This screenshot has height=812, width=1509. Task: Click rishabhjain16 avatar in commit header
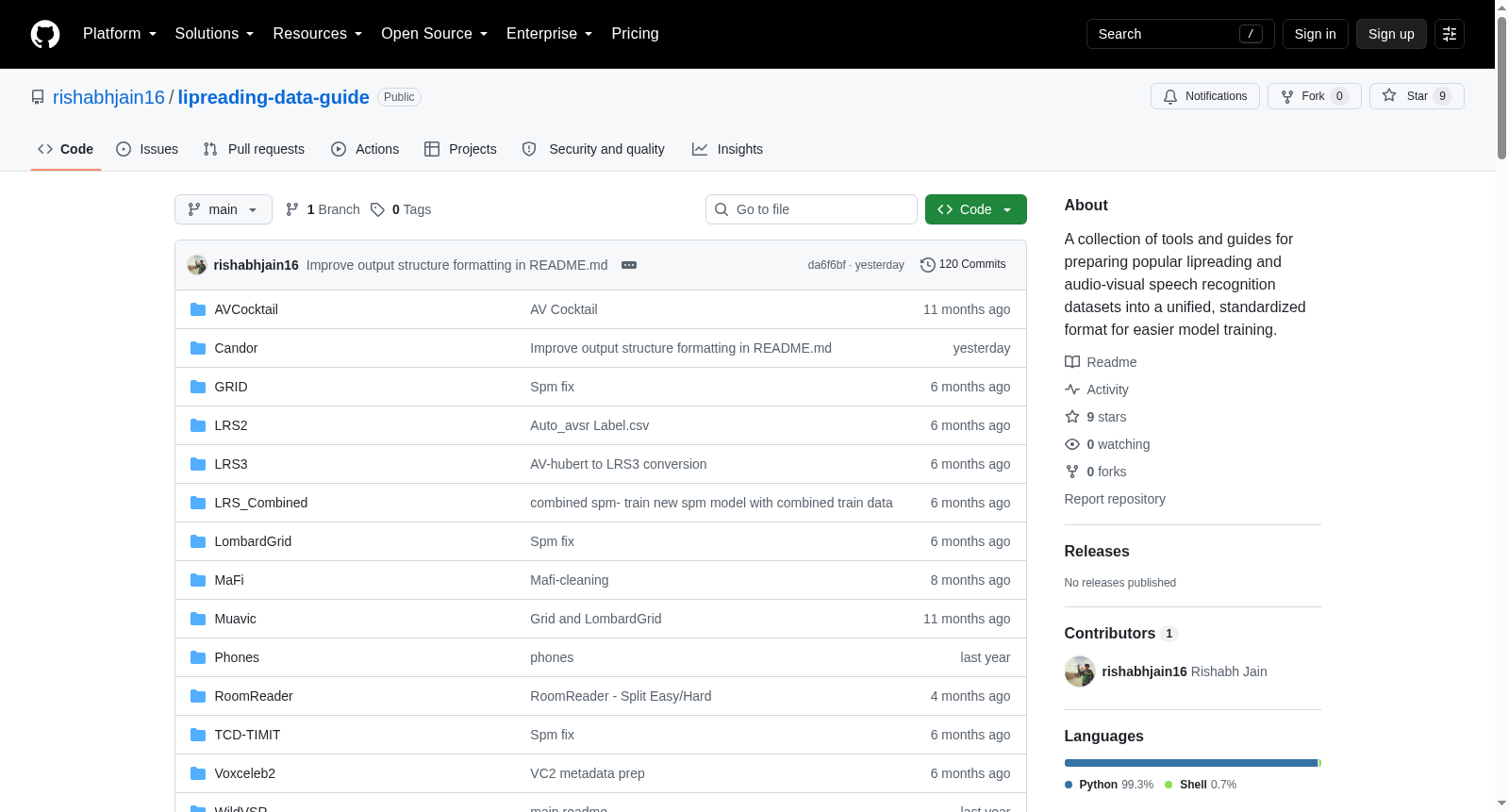[197, 265]
